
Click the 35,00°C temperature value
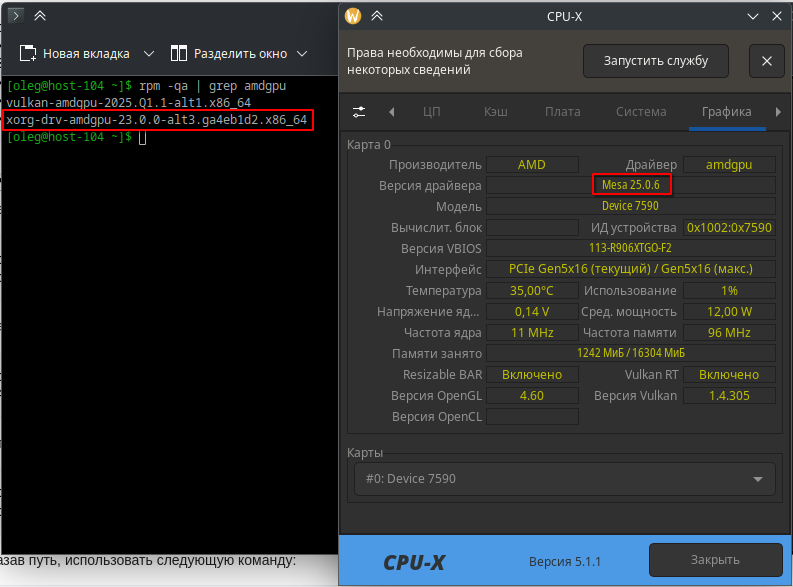coord(532,291)
